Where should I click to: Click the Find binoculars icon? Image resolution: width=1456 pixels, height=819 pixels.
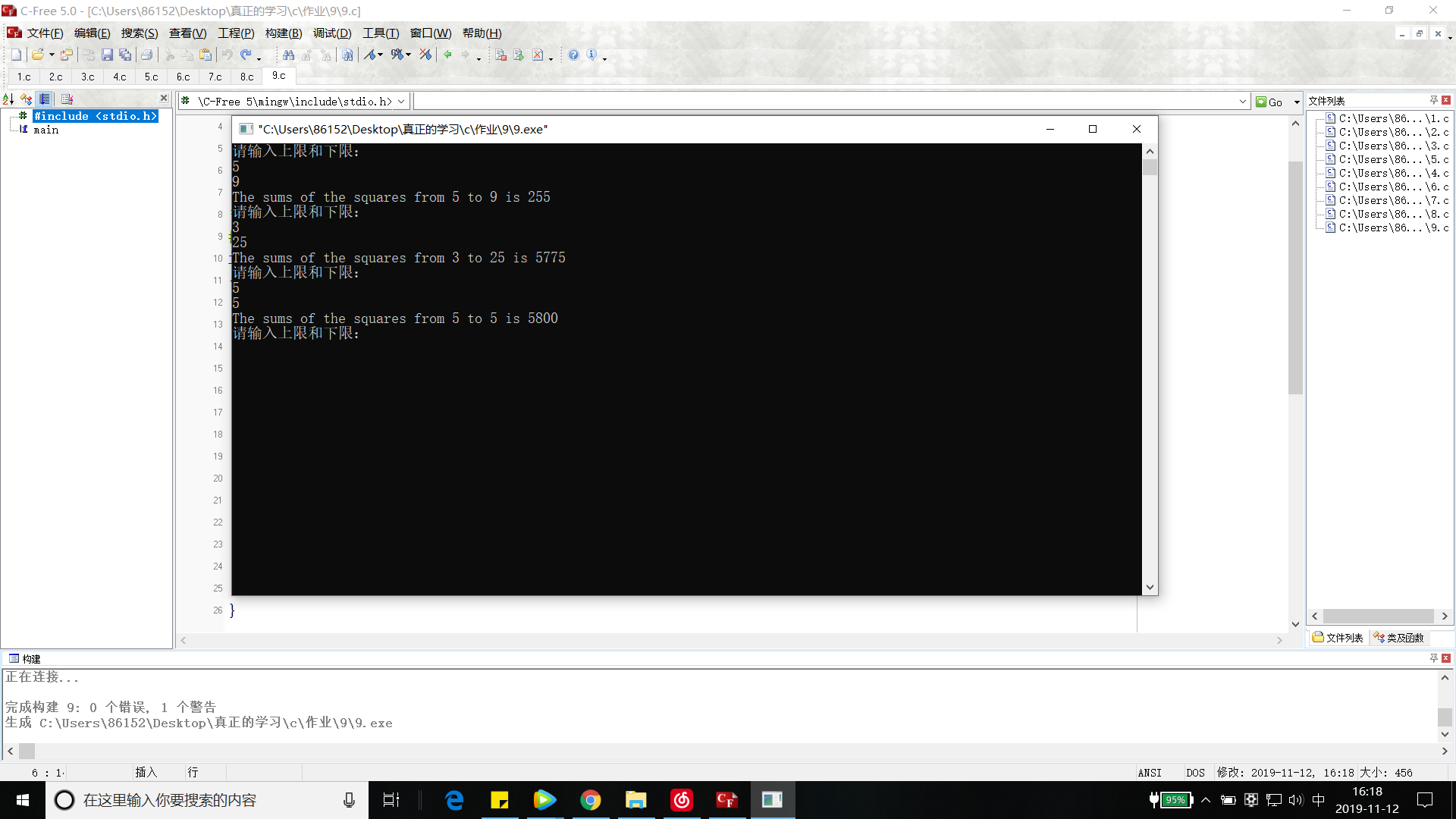coord(288,55)
